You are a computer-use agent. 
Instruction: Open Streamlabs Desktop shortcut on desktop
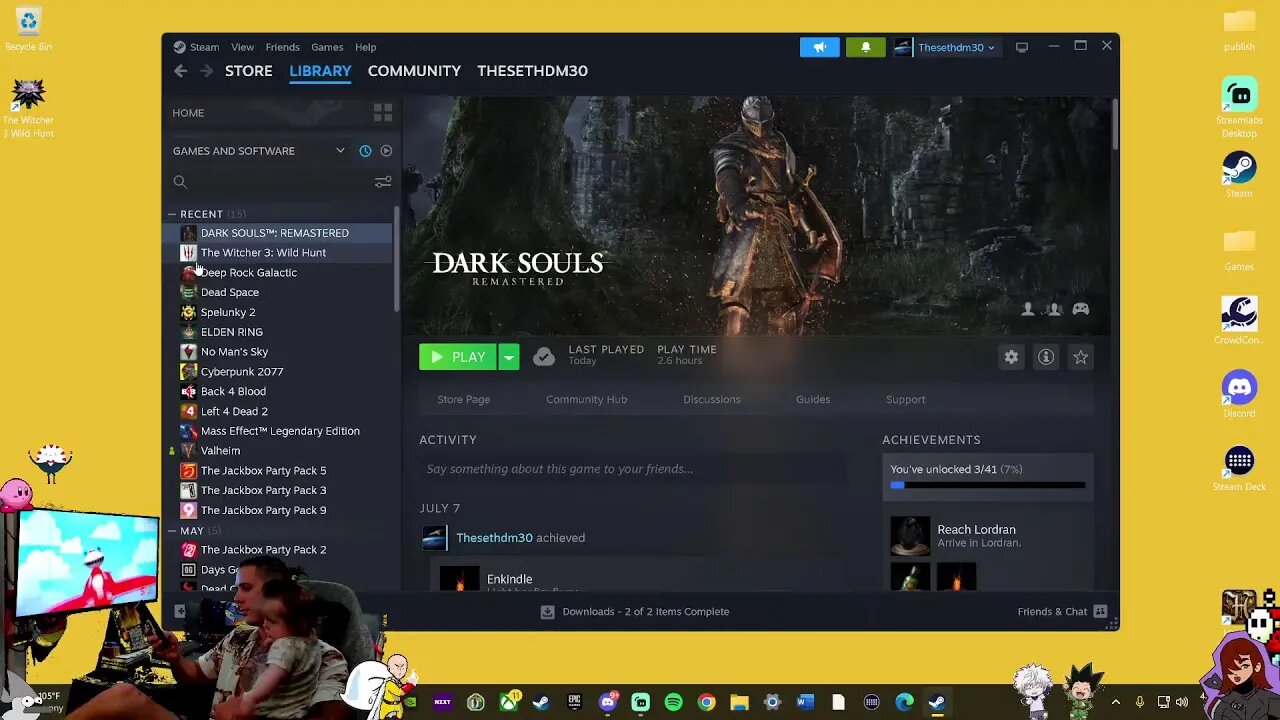[1239, 107]
